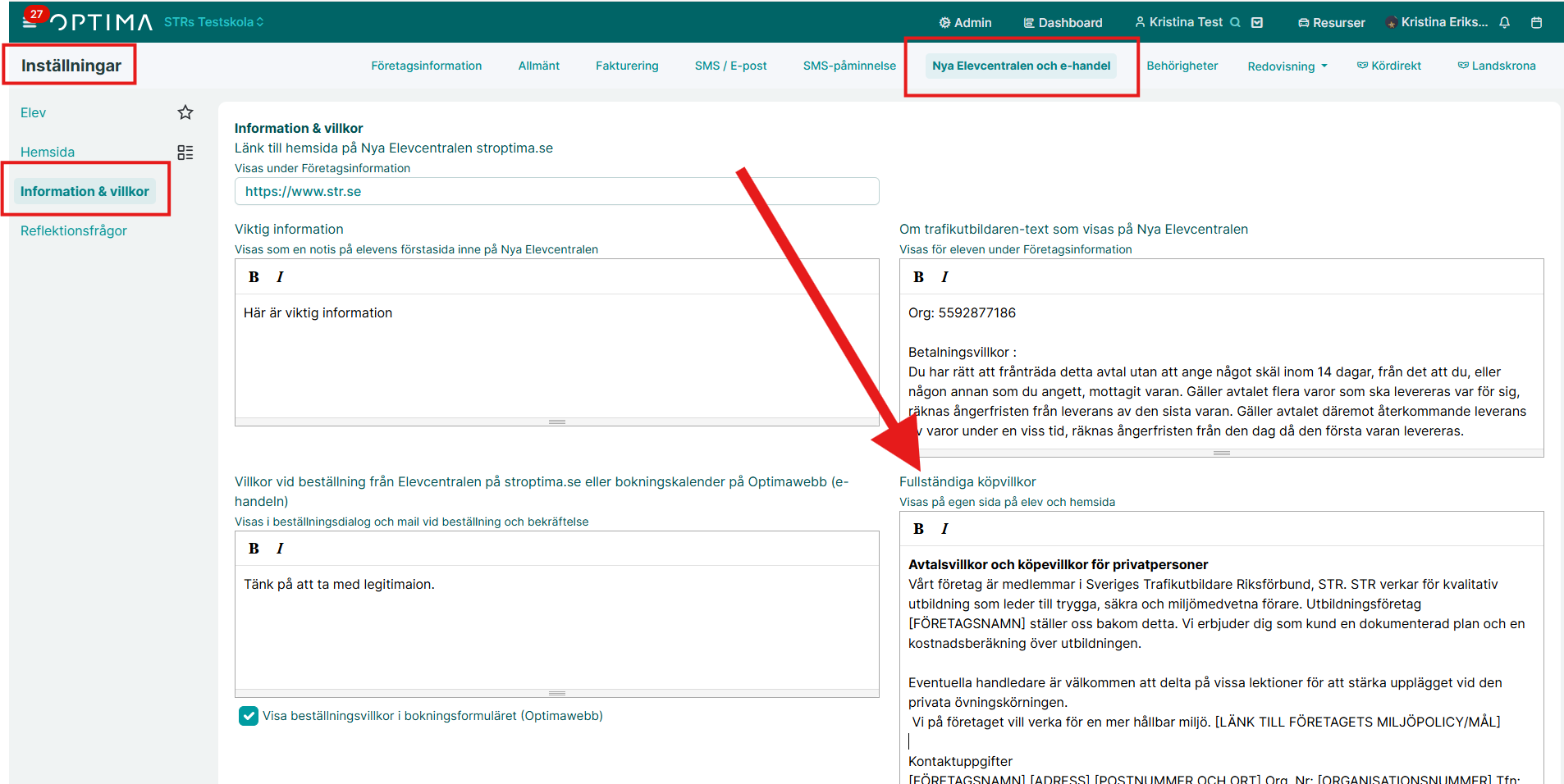Open the Kristina Eriks... user menu
The image size is (1564, 784).
click(x=1437, y=22)
